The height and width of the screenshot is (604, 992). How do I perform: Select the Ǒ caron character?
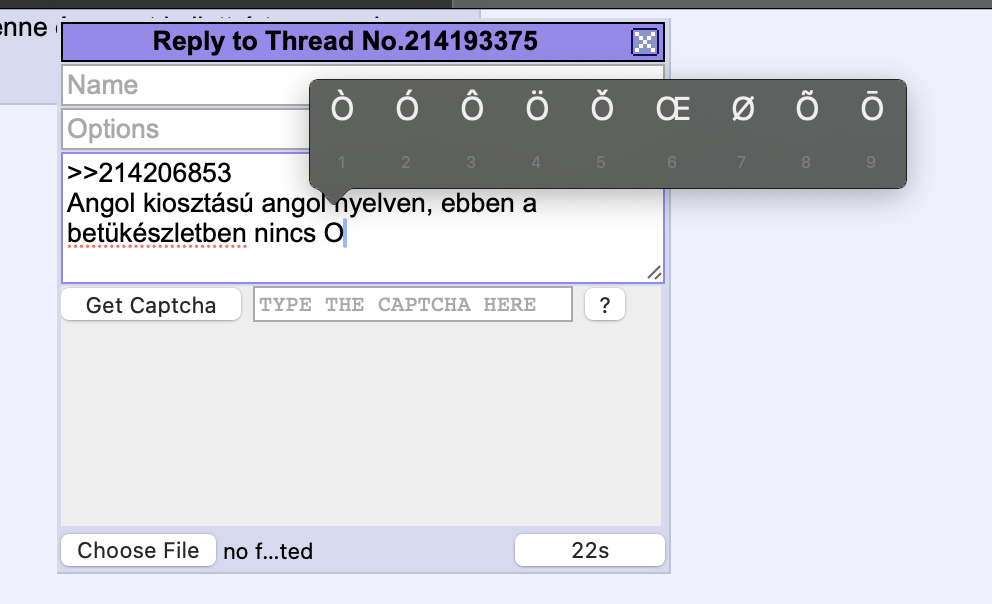pos(602,107)
